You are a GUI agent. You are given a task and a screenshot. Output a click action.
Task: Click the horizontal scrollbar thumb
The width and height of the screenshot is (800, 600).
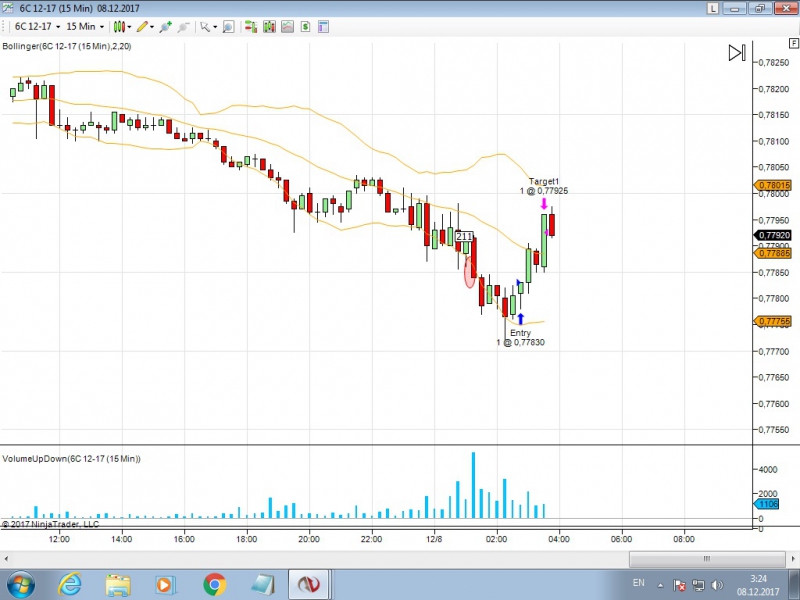click(x=707, y=559)
